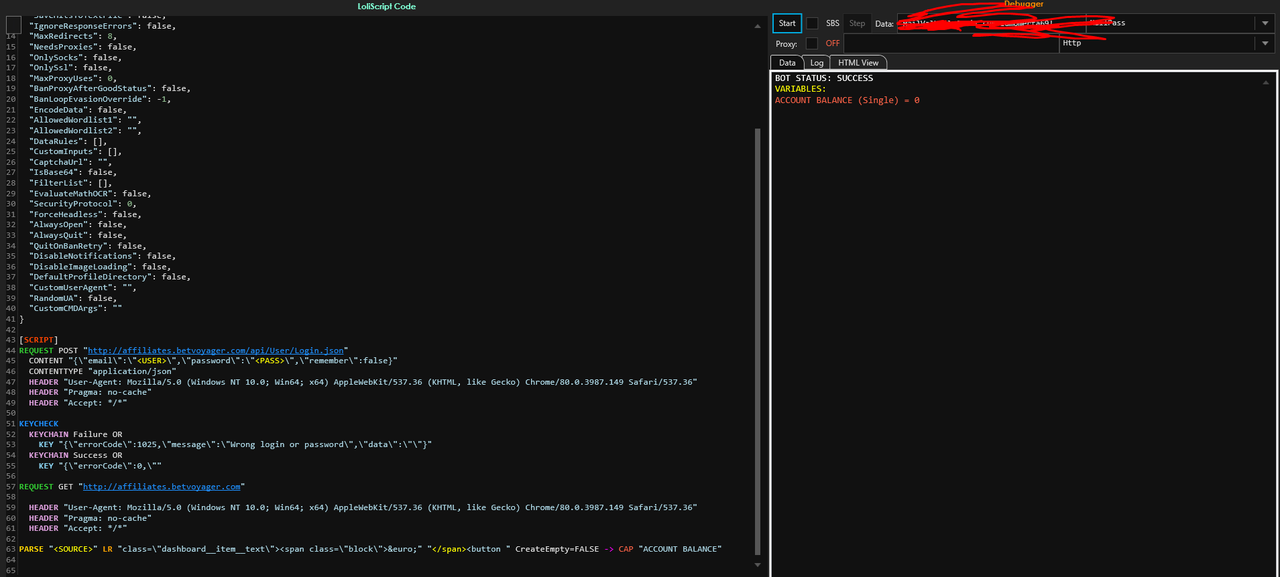
Task: Click the KEYCHAIN Success OR line
Action: point(76,455)
